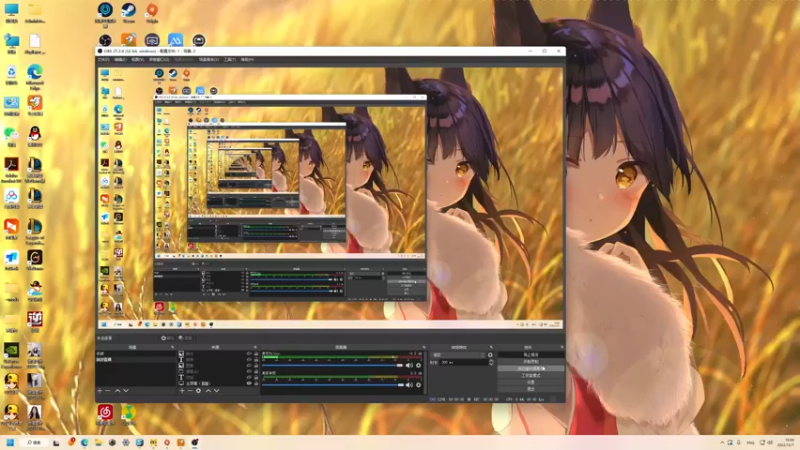The width and height of the screenshot is (800, 450).
Task: Open the Scene Collection menu in OBS
Action: pyautogui.click(x=208, y=60)
